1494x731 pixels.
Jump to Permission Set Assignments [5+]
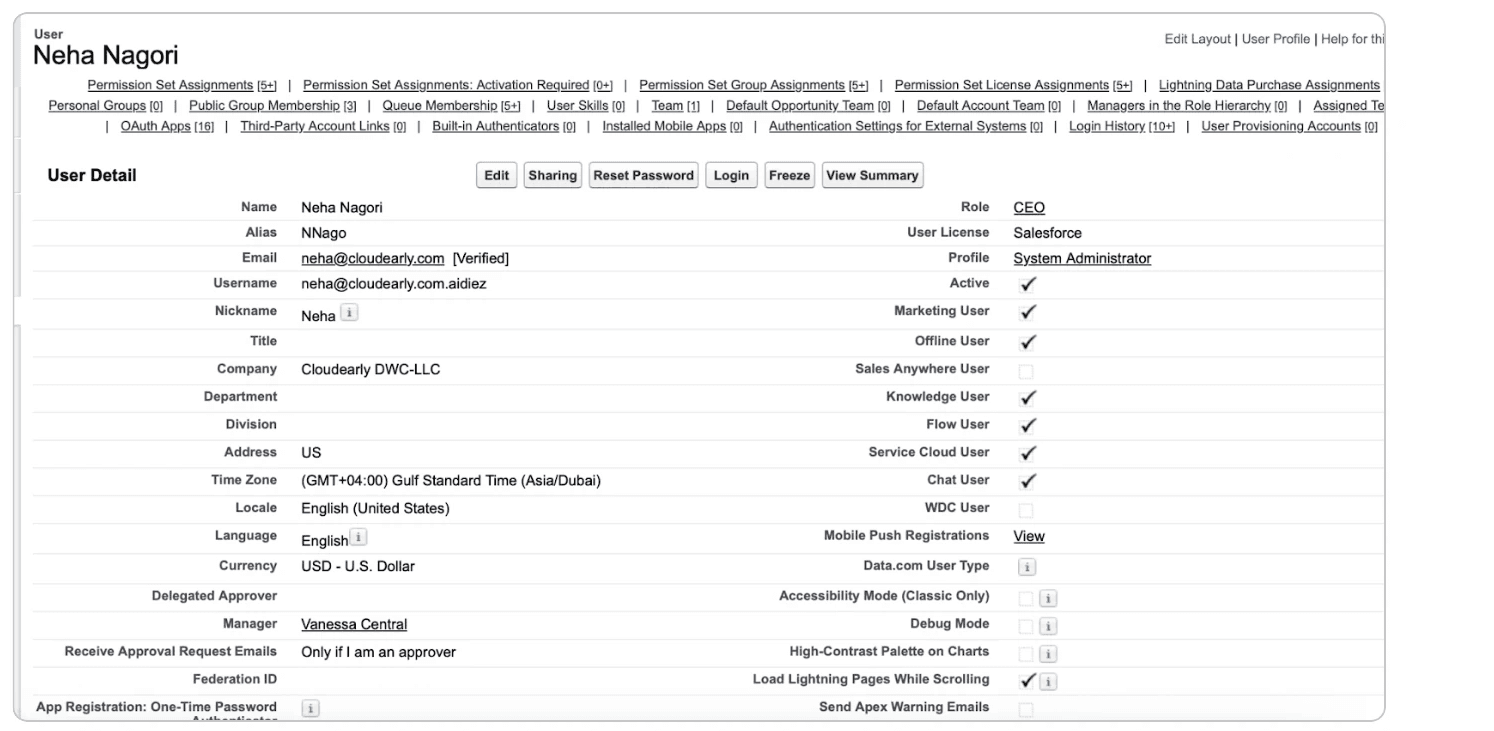[x=182, y=85]
